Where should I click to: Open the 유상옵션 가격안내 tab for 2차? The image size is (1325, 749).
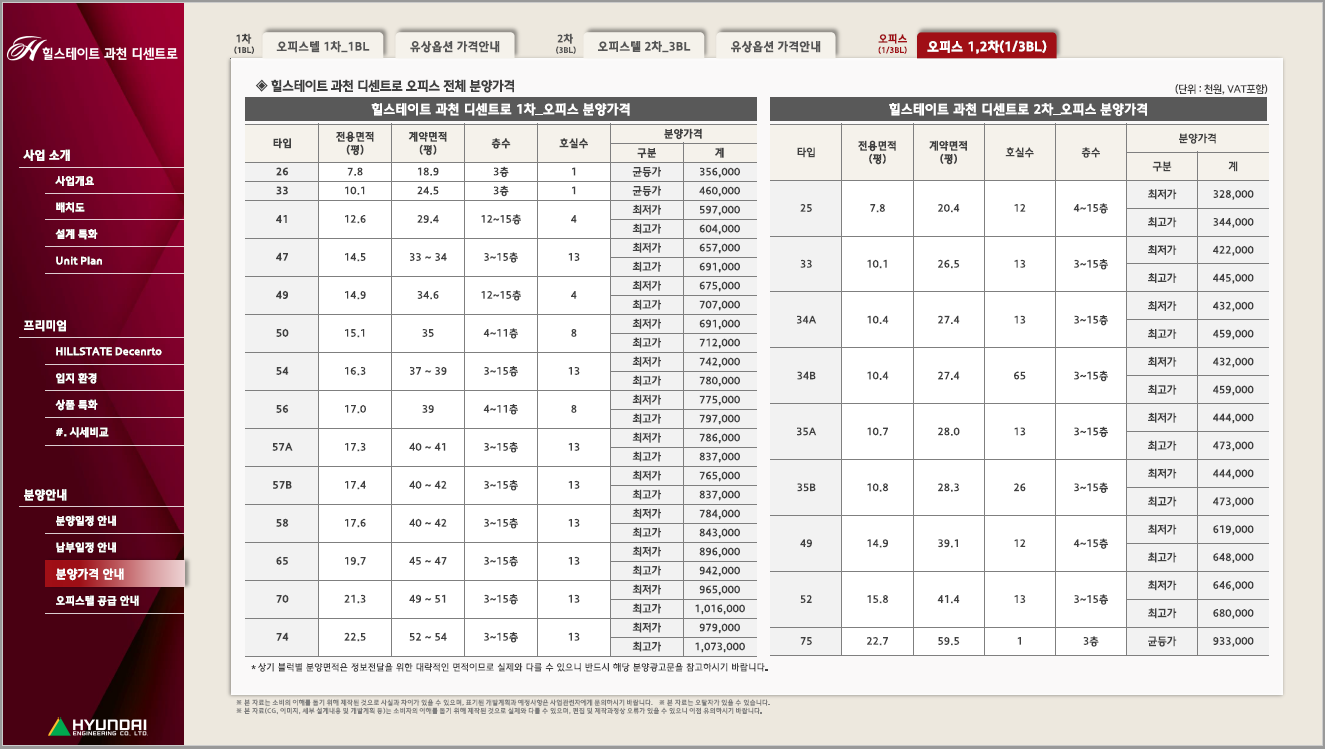pyautogui.click(x=776, y=46)
